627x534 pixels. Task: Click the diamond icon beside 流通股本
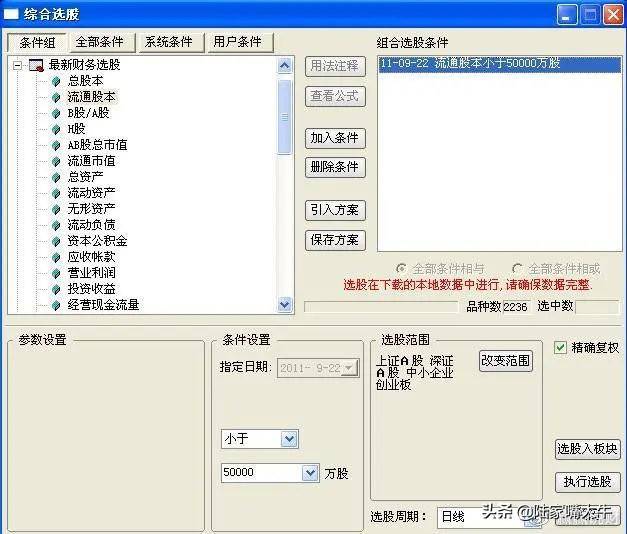click(x=56, y=98)
